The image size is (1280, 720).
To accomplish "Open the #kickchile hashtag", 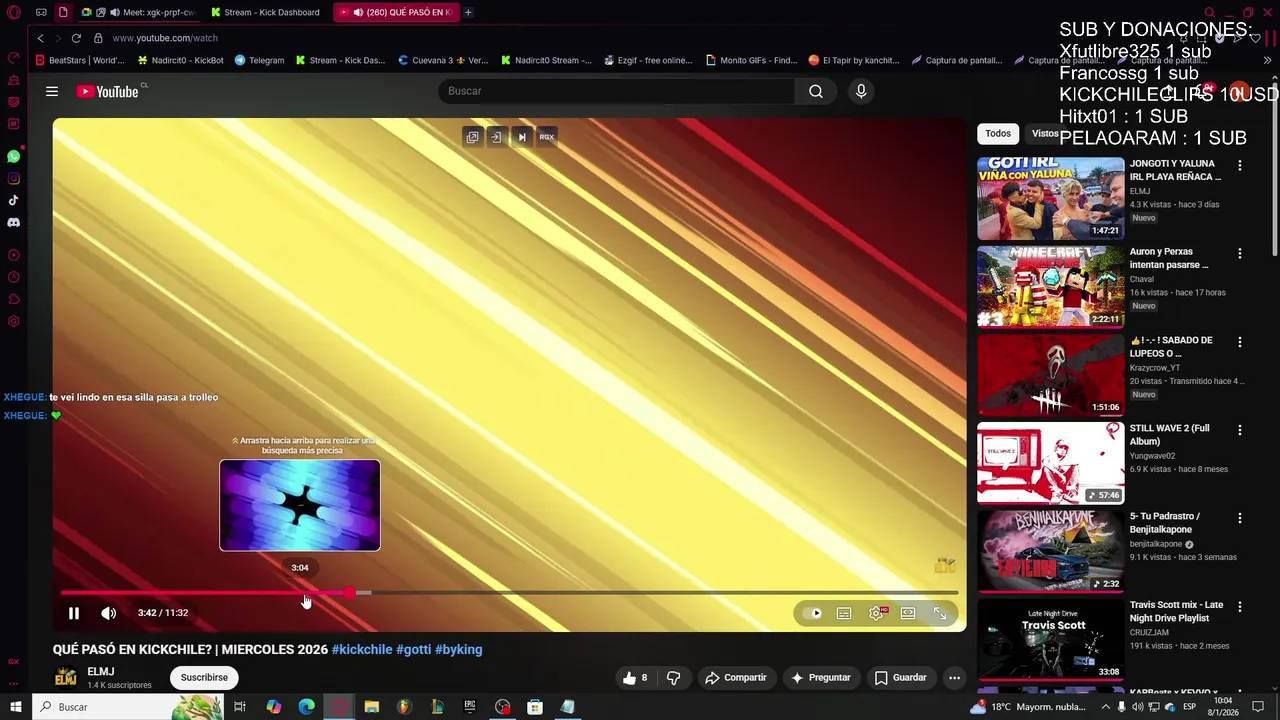I will 362,649.
